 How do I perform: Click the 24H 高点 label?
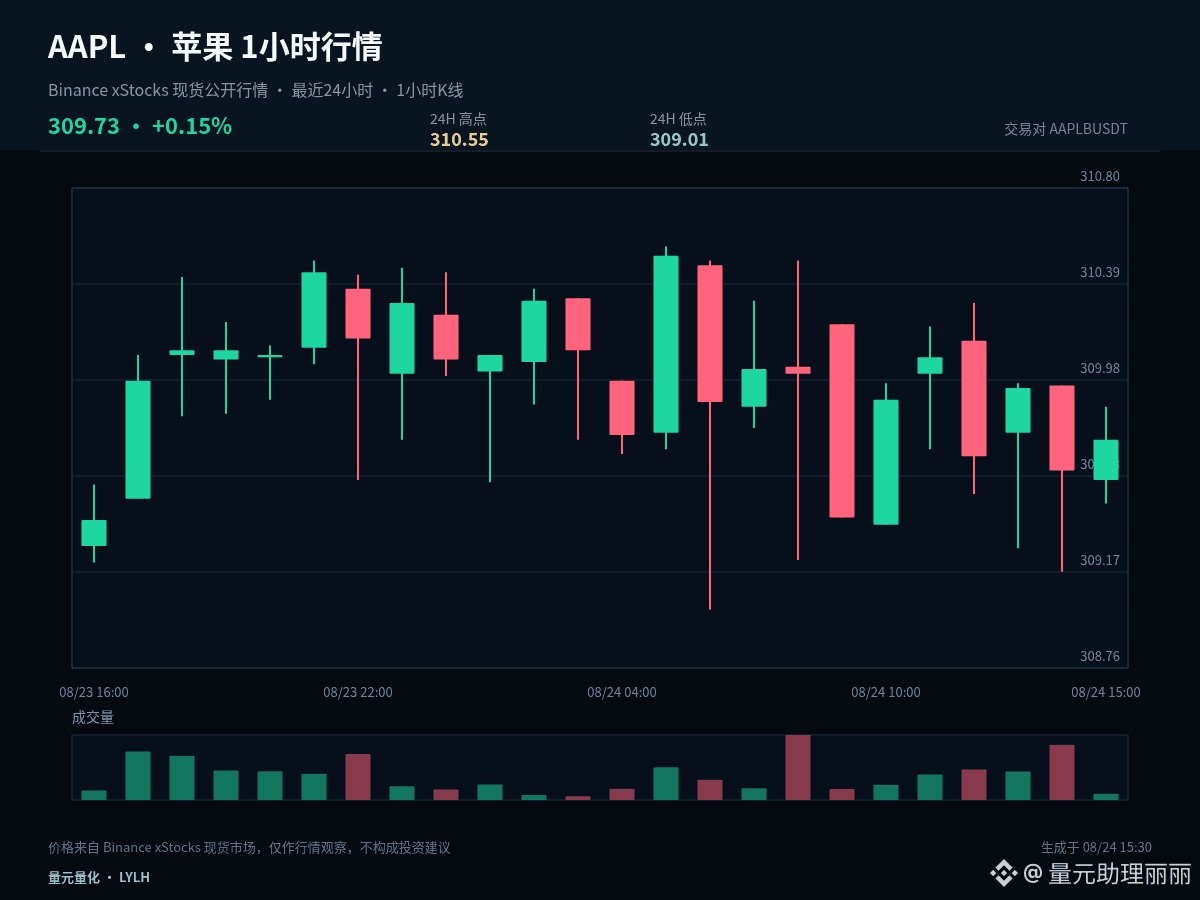[x=458, y=119]
